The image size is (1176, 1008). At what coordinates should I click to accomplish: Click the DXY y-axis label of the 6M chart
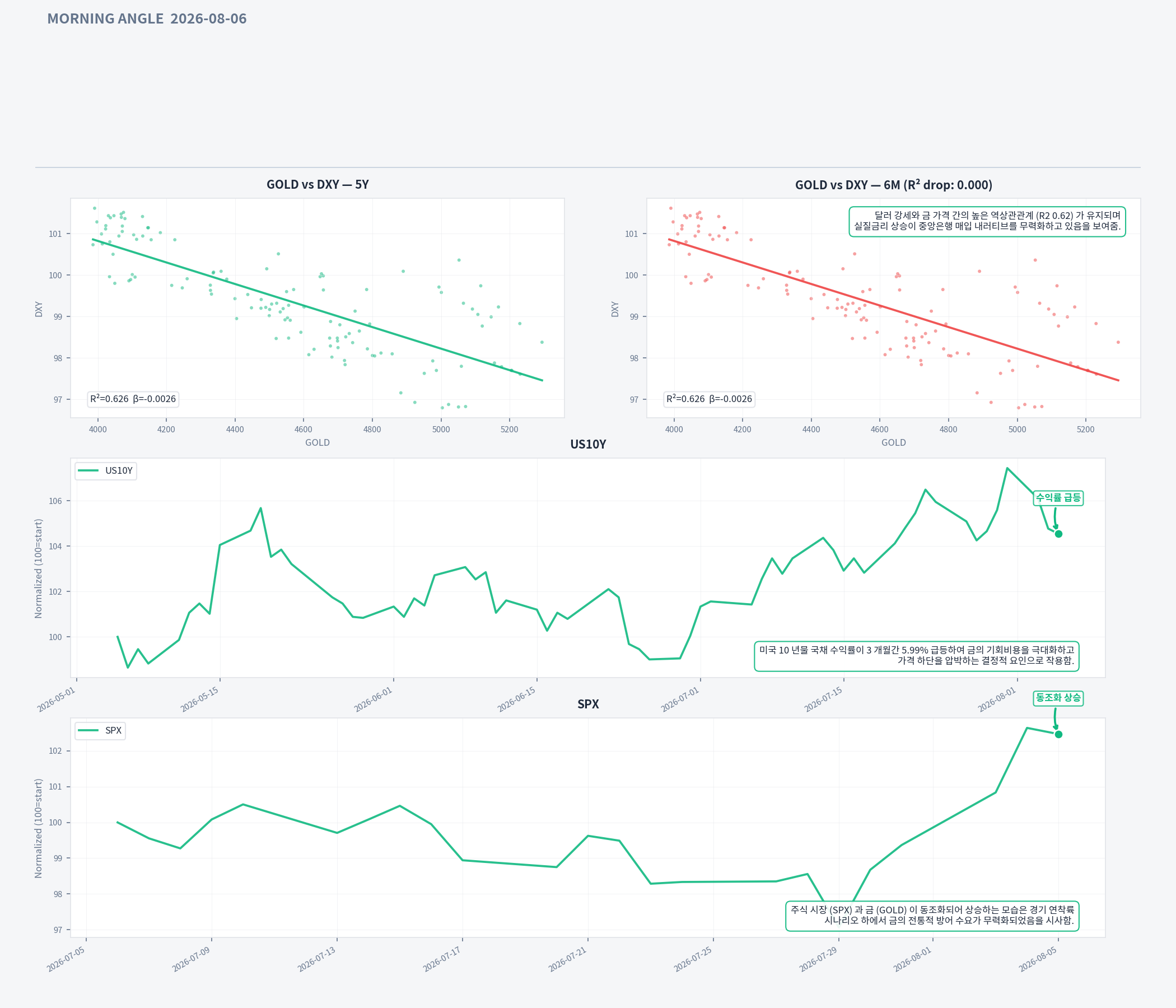pyautogui.click(x=615, y=309)
